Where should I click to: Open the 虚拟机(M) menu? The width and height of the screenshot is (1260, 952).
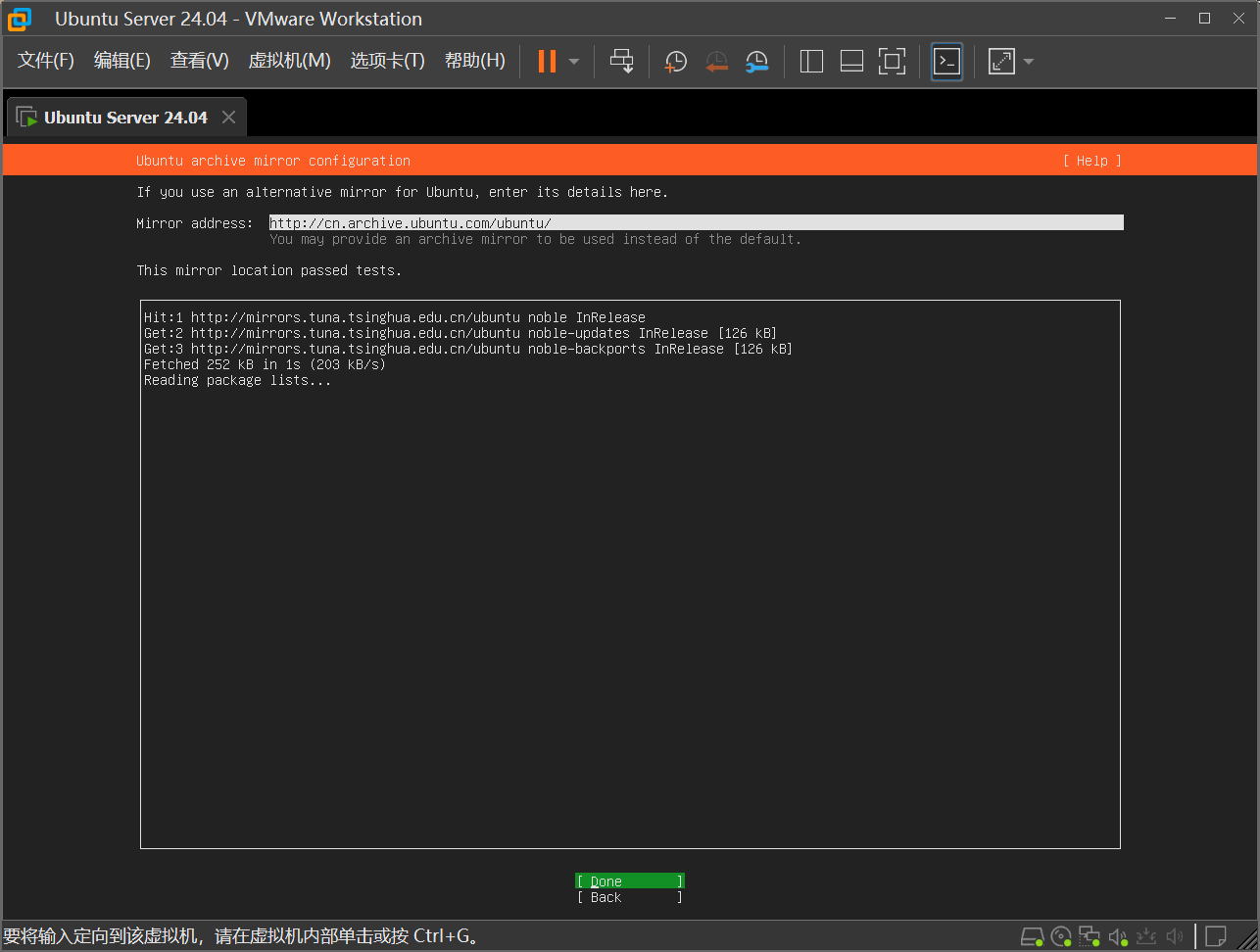[x=289, y=61]
